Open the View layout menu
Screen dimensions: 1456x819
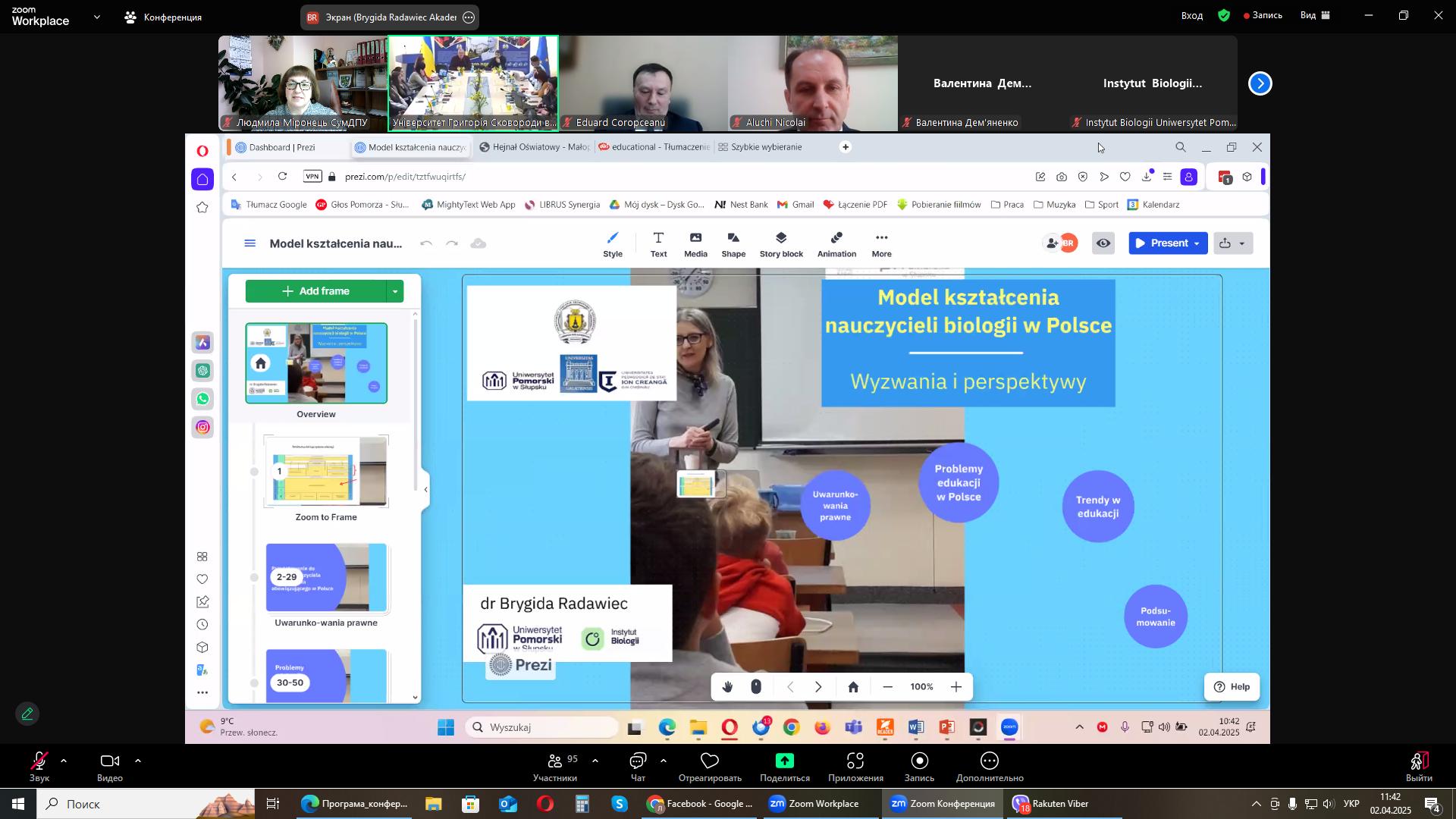point(1316,15)
